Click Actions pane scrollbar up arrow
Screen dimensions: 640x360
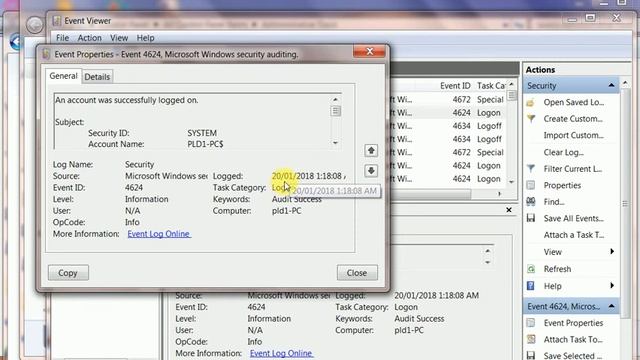pyautogui.click(x=625, y=84)
